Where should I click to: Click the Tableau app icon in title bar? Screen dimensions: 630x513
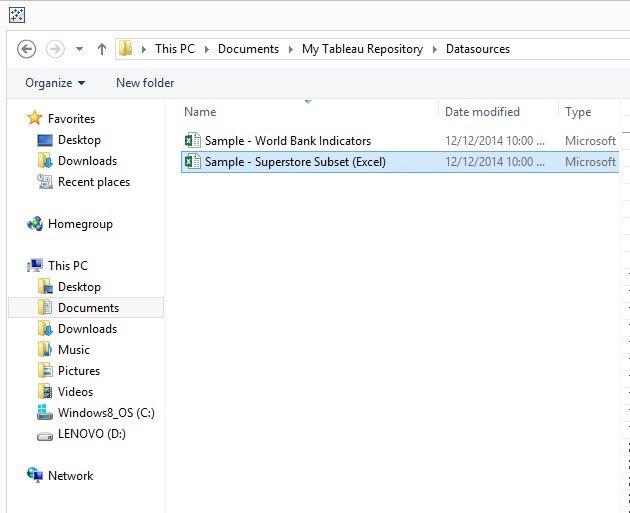point(17,15)
